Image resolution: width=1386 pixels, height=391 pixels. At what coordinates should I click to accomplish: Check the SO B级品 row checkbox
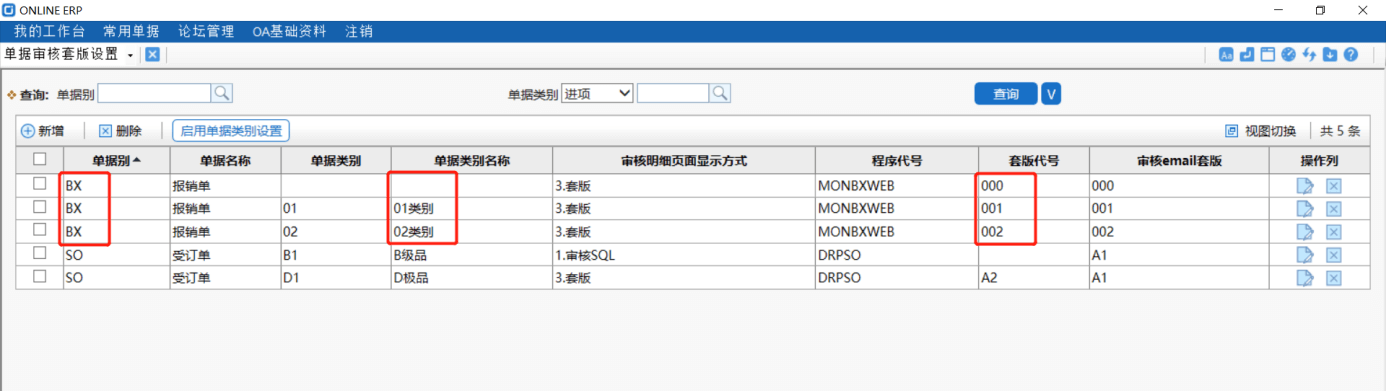click(x=39, y=253)
